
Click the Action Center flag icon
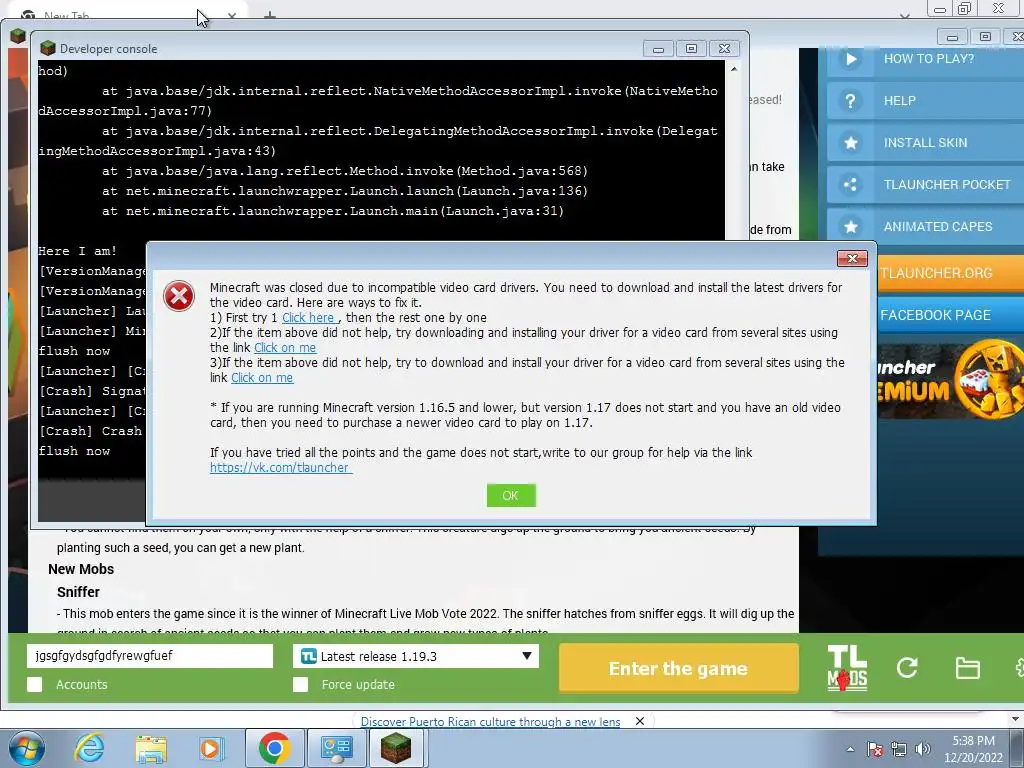[x=876, y=749]
